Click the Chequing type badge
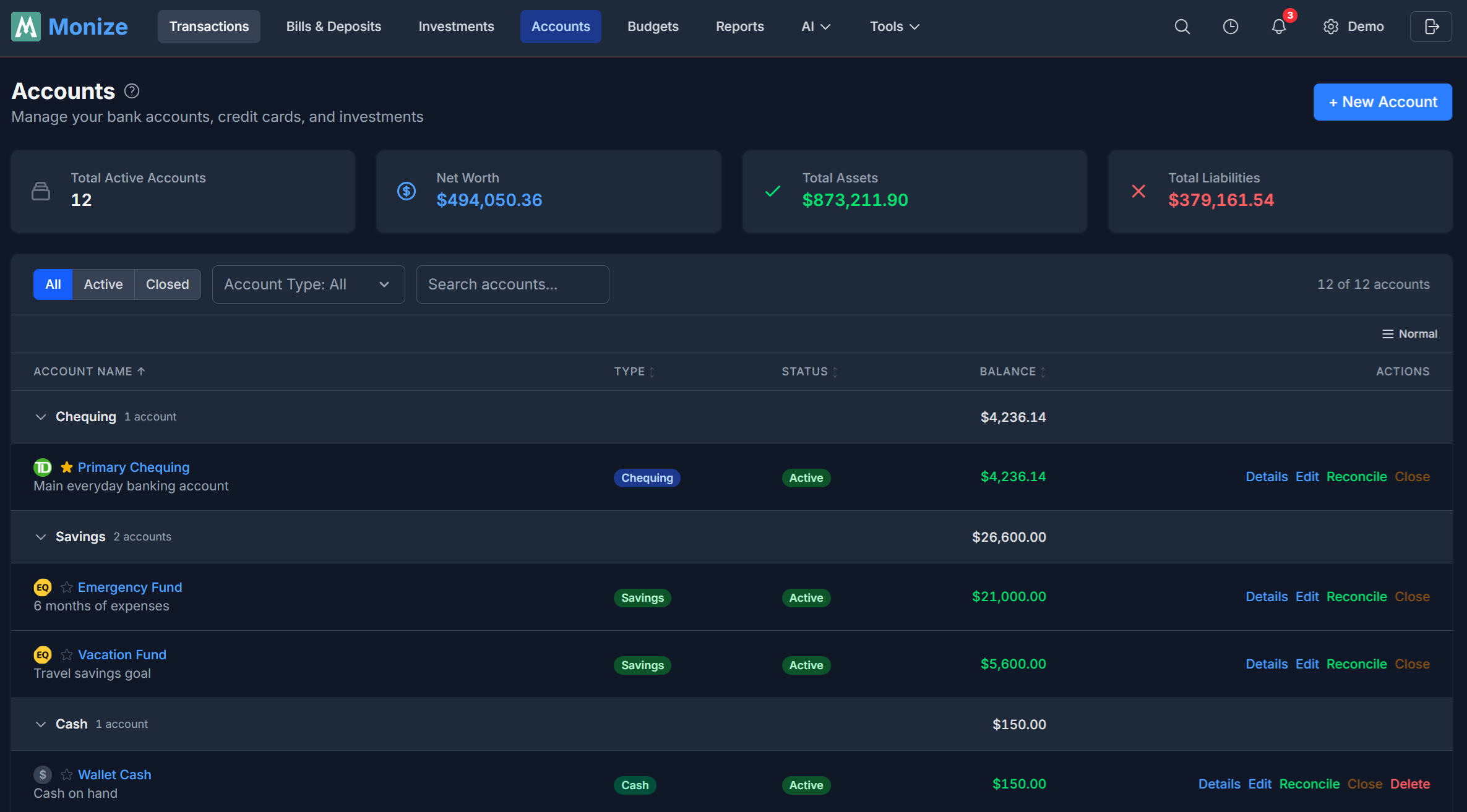The width and height of the screenshot is (1467, 812). [647, 477]
